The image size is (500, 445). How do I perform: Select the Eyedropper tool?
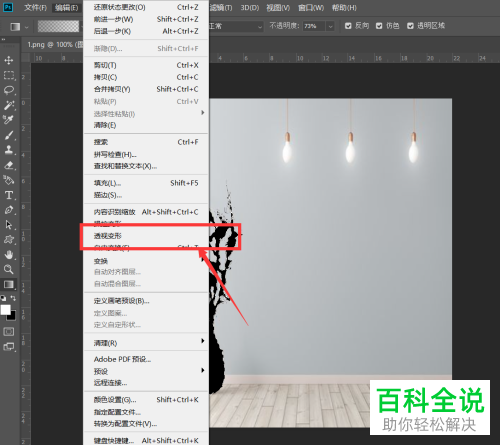[x=9, y=120]
